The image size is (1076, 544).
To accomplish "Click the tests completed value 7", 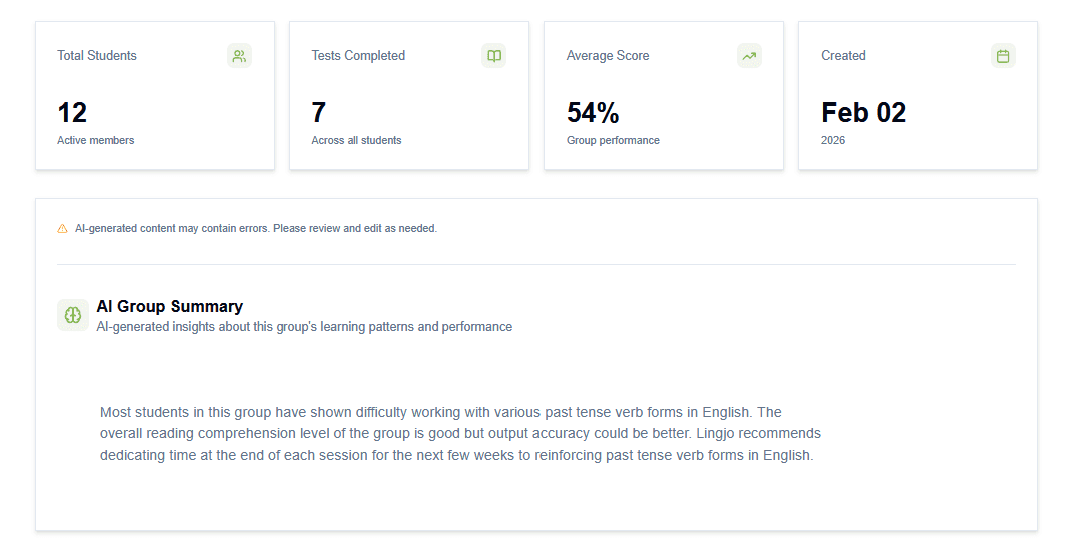I will point(319,113).
